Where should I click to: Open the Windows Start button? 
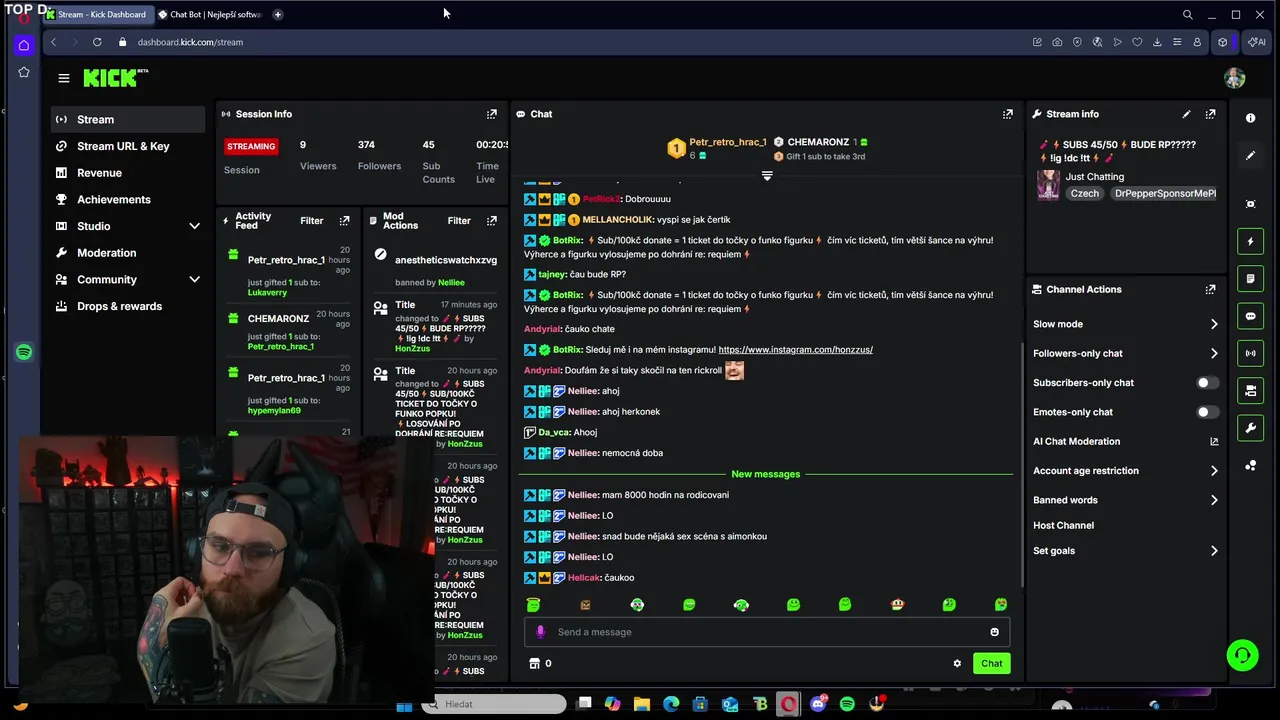(404, 706)
